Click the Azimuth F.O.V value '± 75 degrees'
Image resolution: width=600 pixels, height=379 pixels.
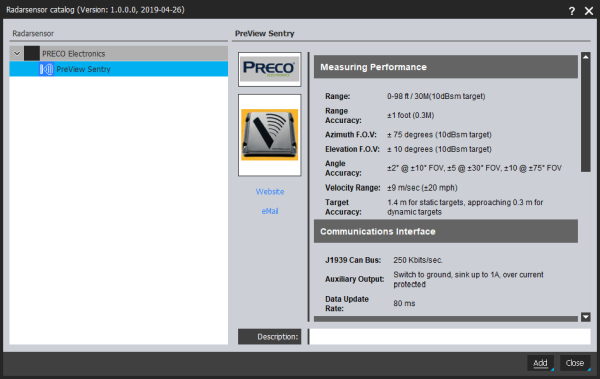(x=439, y=135)
